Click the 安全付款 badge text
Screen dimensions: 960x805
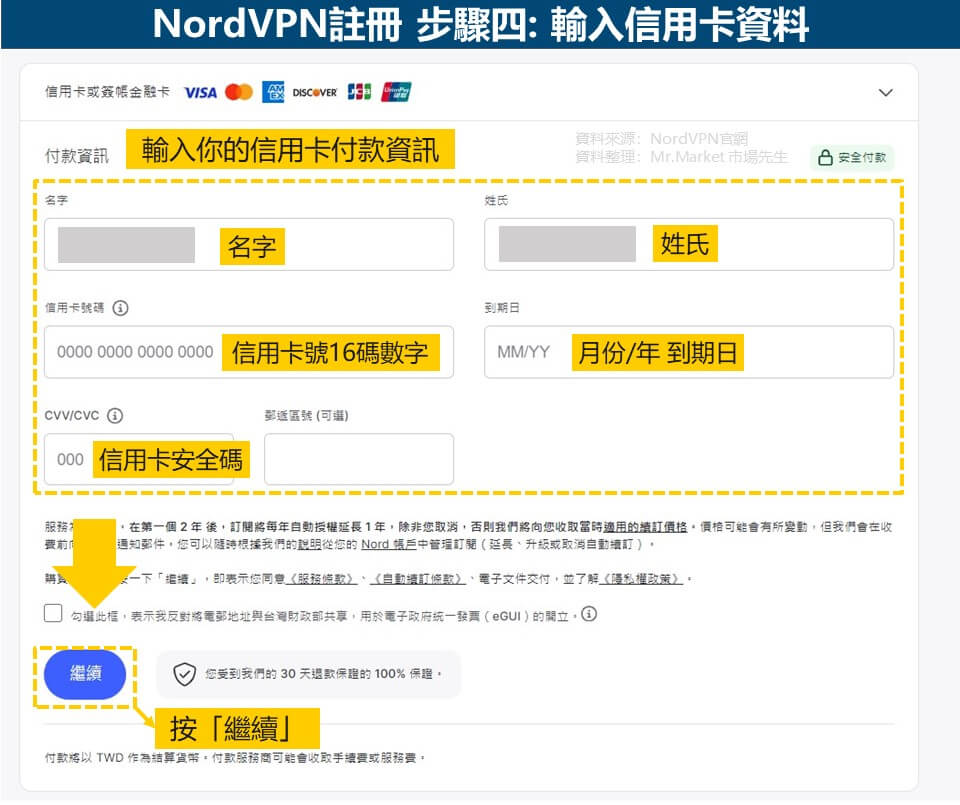click(x=862, y=158)
